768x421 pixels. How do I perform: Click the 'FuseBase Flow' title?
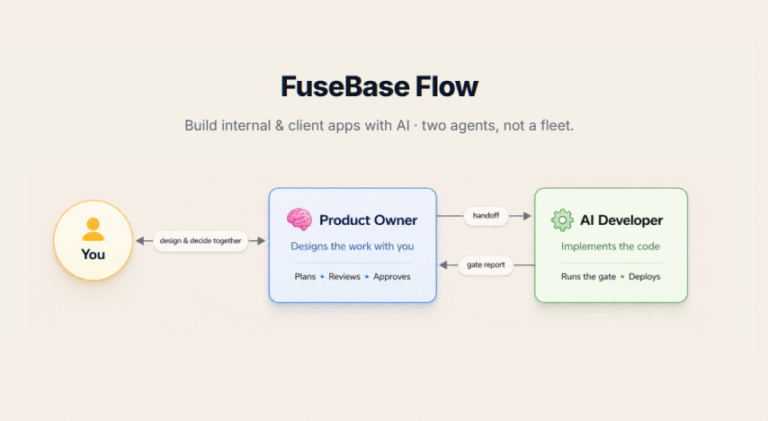(379, 87)
